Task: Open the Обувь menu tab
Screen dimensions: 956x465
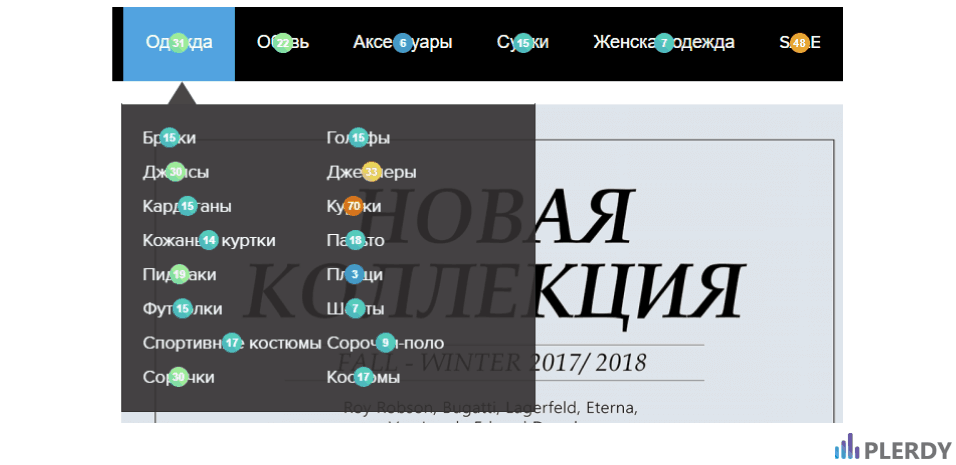Action: pyautogui.click(x=283, y=43)
